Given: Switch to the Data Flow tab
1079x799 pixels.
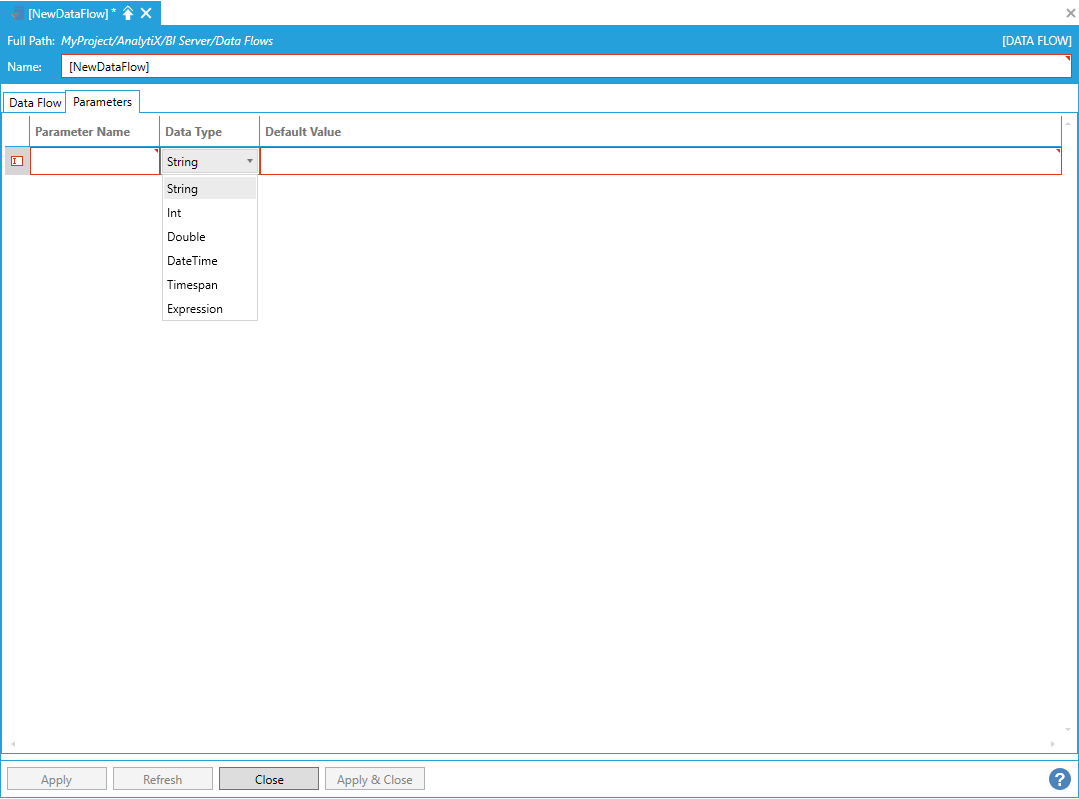Looking at the screenshot, I should click(35, 103).
